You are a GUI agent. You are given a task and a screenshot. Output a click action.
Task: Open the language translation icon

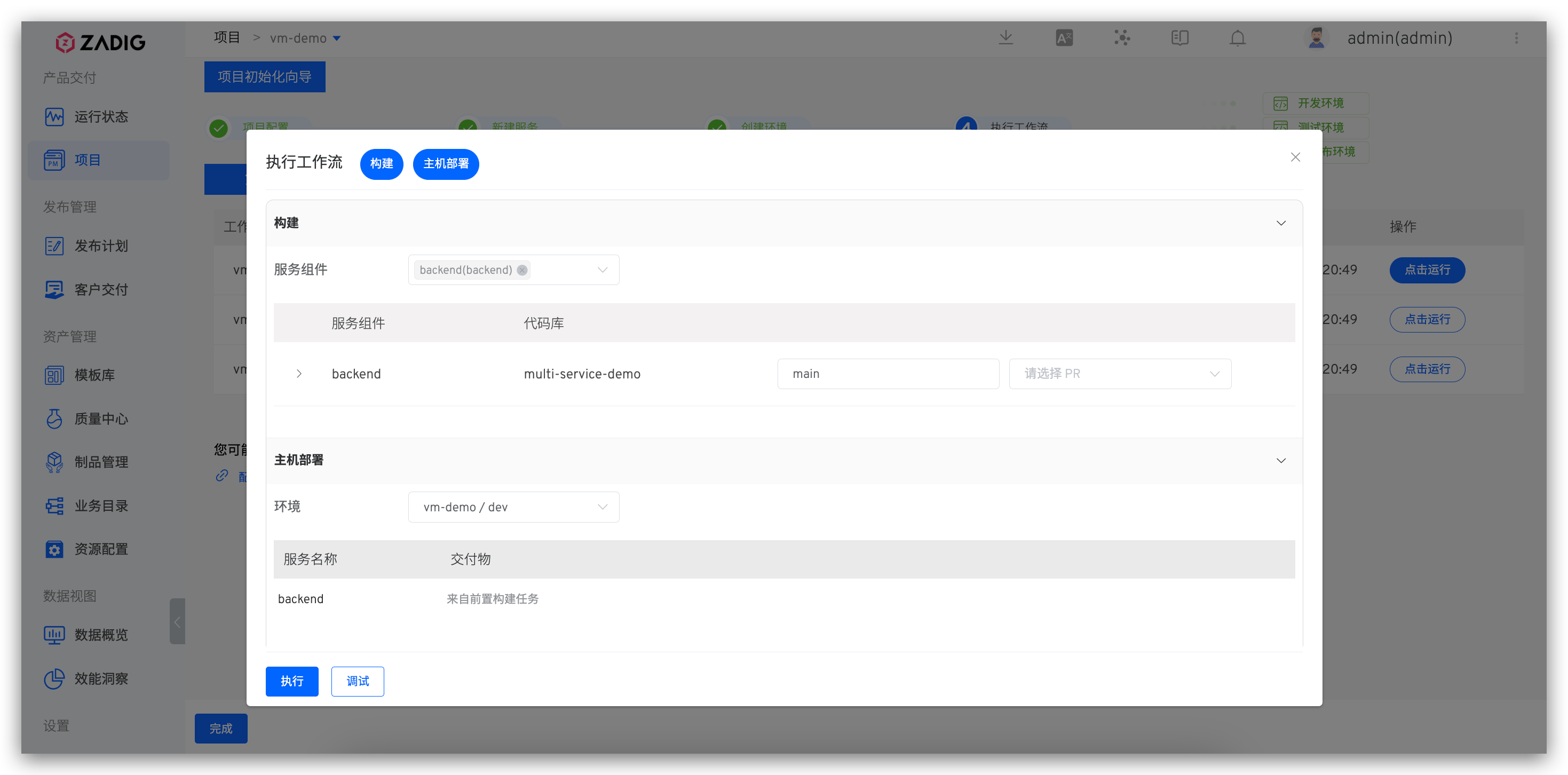pyautogui.click(x=1064, y=38)
